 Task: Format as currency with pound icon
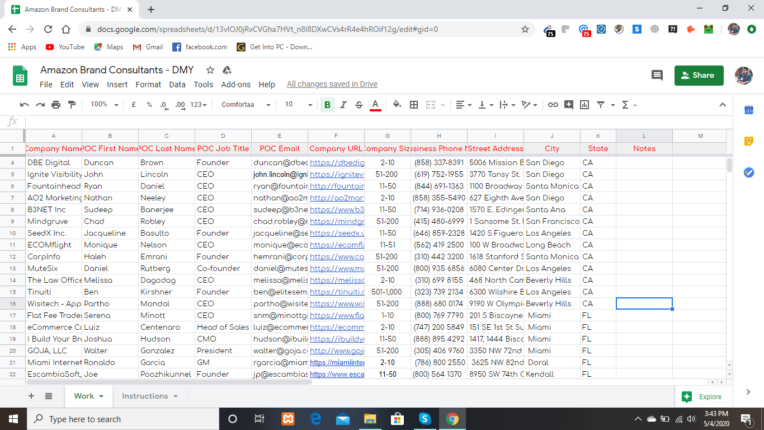(134, 105)
